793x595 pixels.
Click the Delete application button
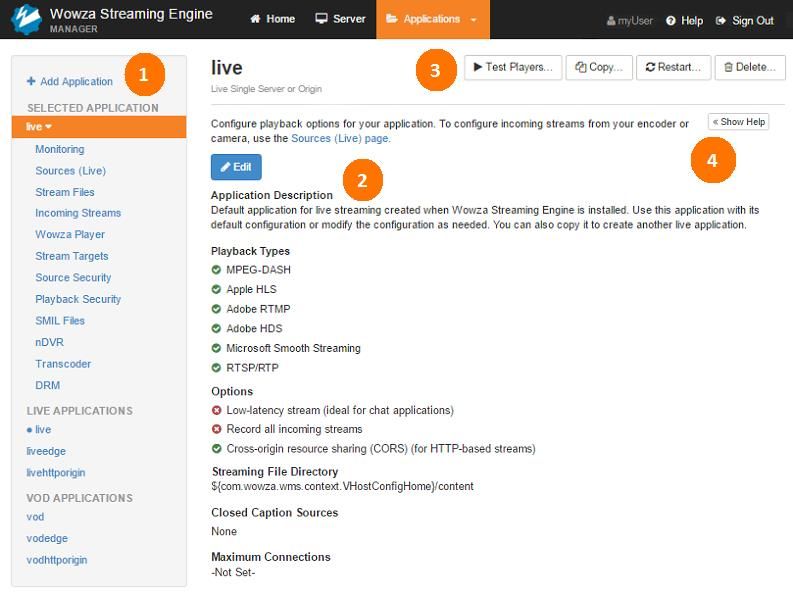pyautogui.click(x=750, y=67)
